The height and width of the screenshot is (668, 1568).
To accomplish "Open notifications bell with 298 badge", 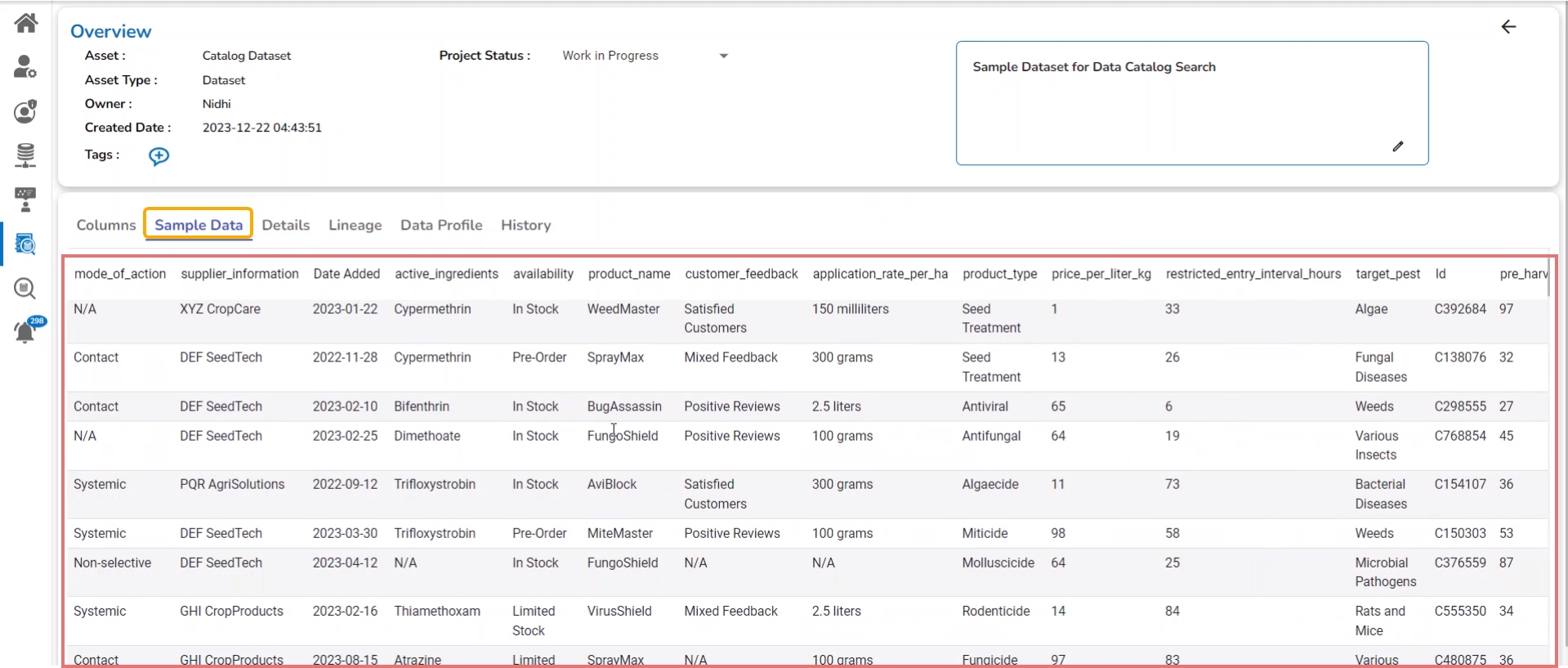I will click(x=25, y=332).
